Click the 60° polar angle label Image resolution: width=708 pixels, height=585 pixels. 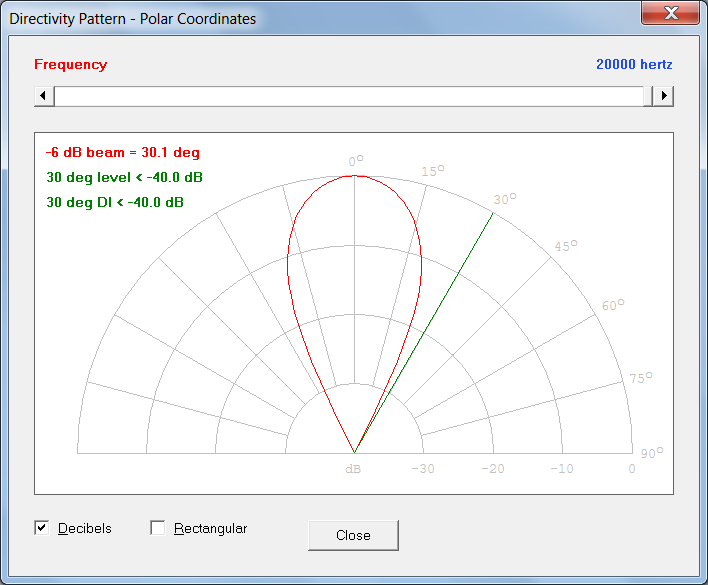pyautogui.click(x=613, y=305)
